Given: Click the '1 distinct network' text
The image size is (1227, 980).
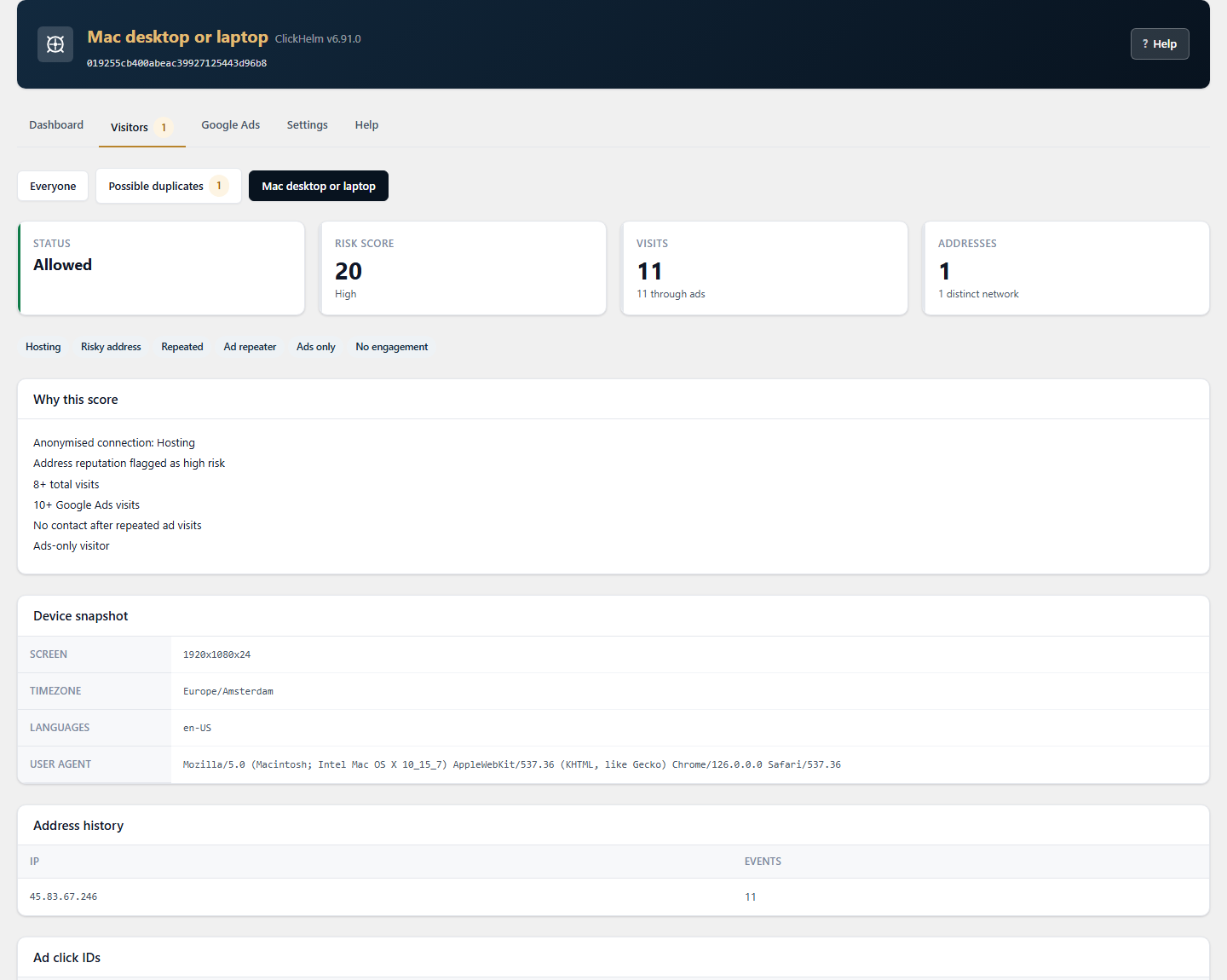Looking at the screenshot, I should (x=978, y=294).
